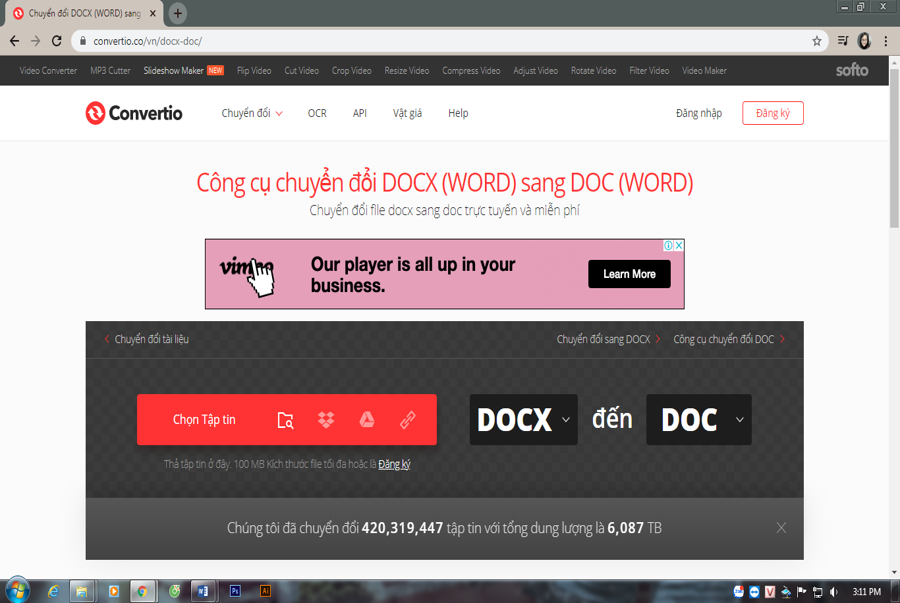This screenshot has width=900, height=603.
Task: Open the Chrome profile avatar
Action: [x=864, y=41]
